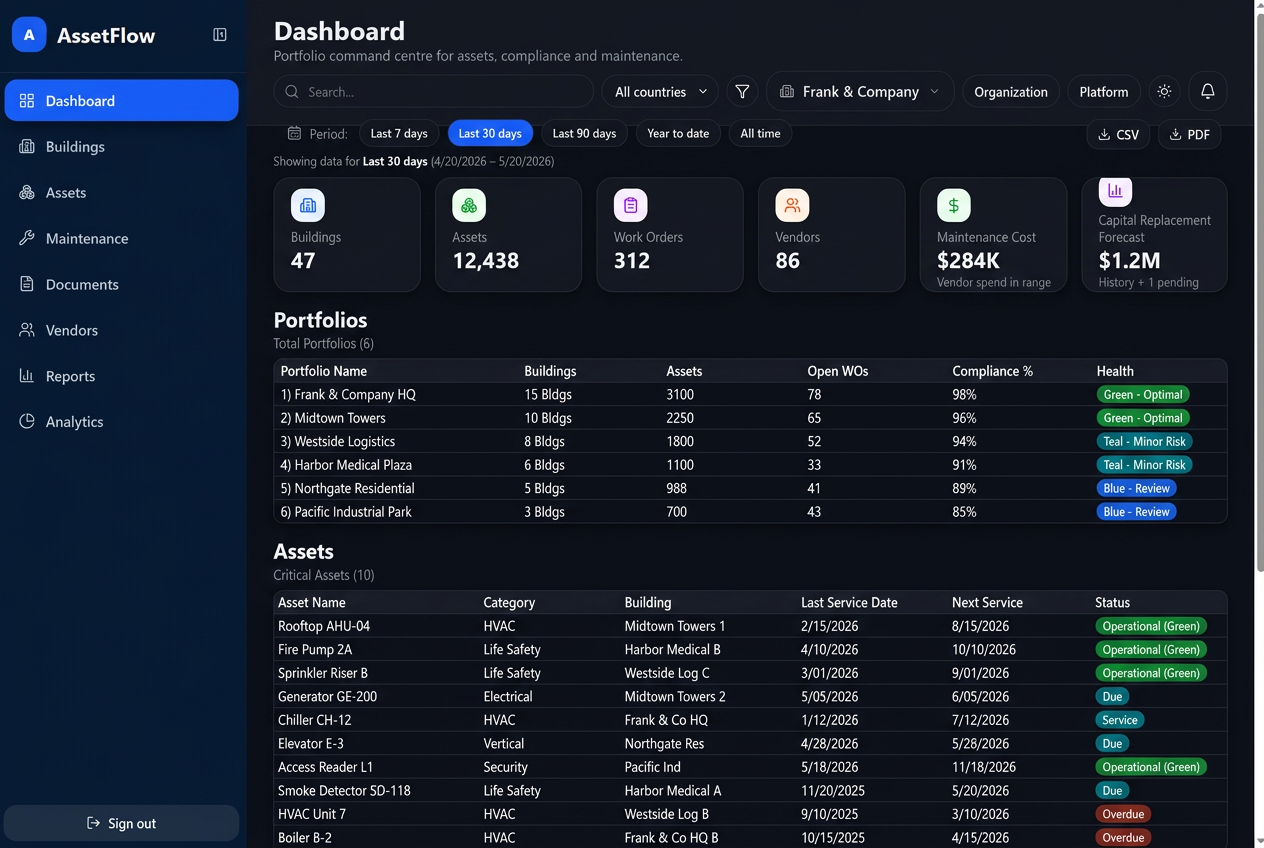1264x848 pixels.
Task: Click the Assets sidebar icon
Action: click(x=27, y=192)
